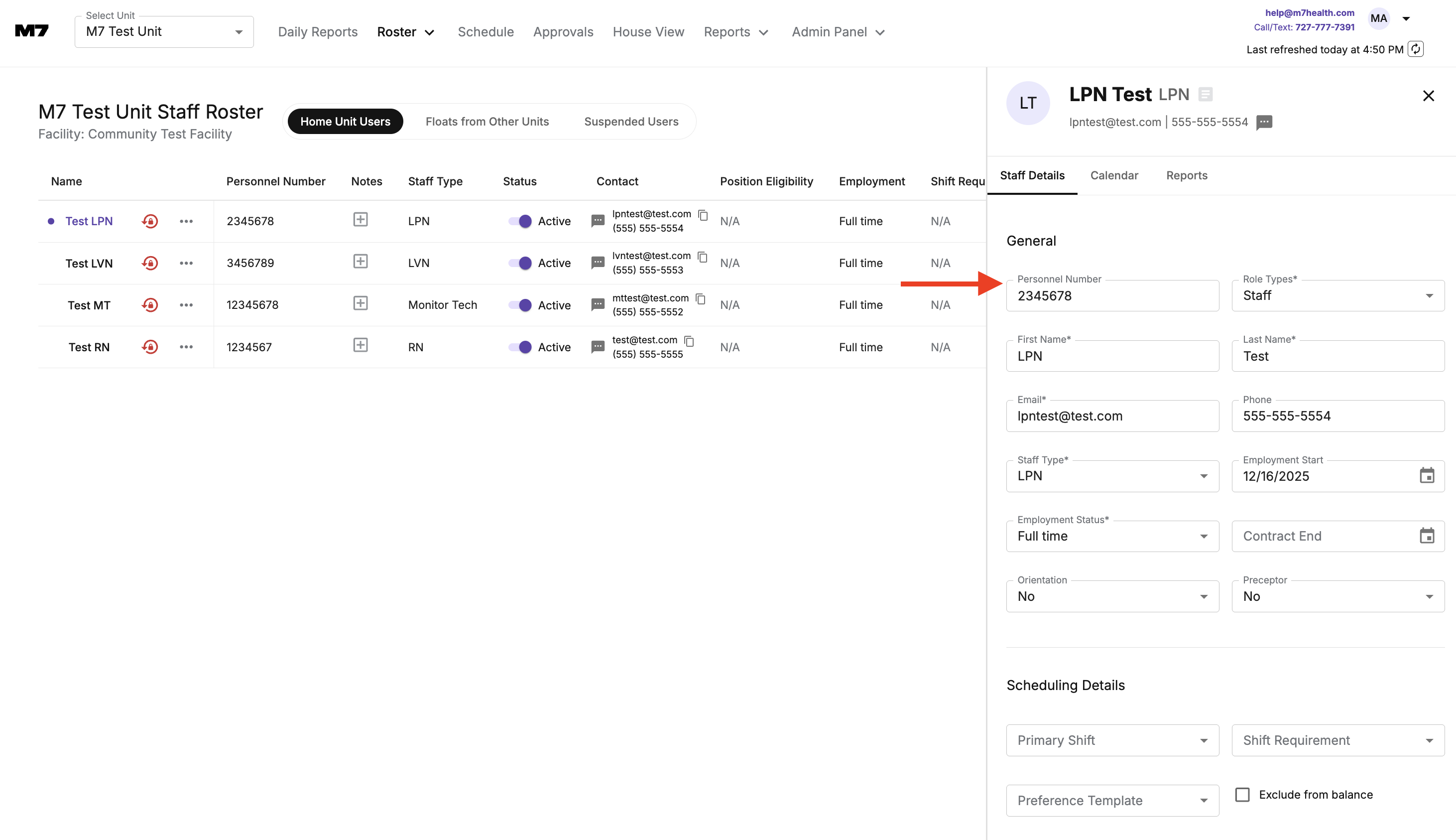The image size is (1456, 840).
Task: Click the refresh icon beside Last refreshed
Action: click(1416, 49)
